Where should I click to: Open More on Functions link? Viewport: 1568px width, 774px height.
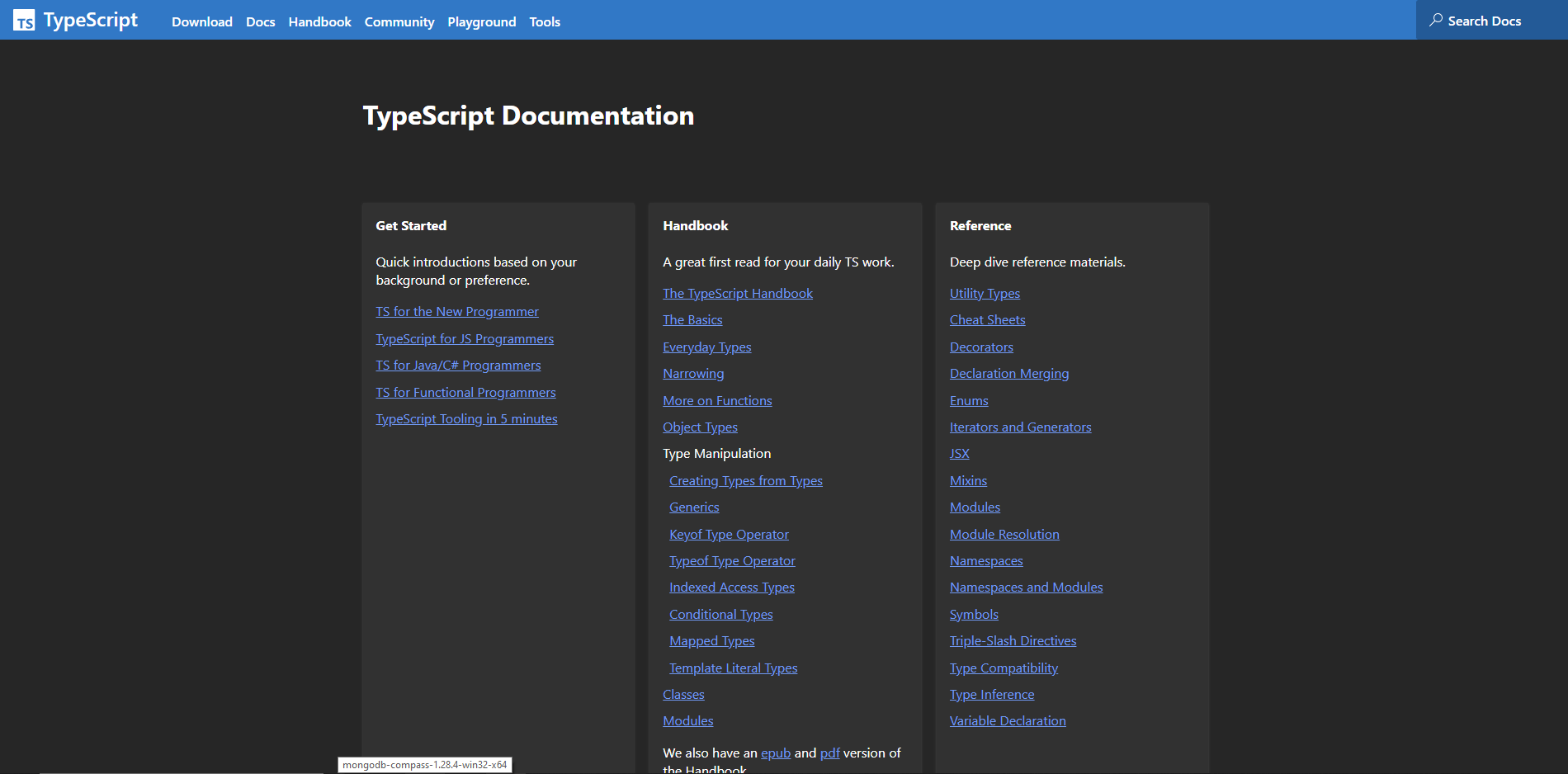pyautogui.click(x=717, y=401)
